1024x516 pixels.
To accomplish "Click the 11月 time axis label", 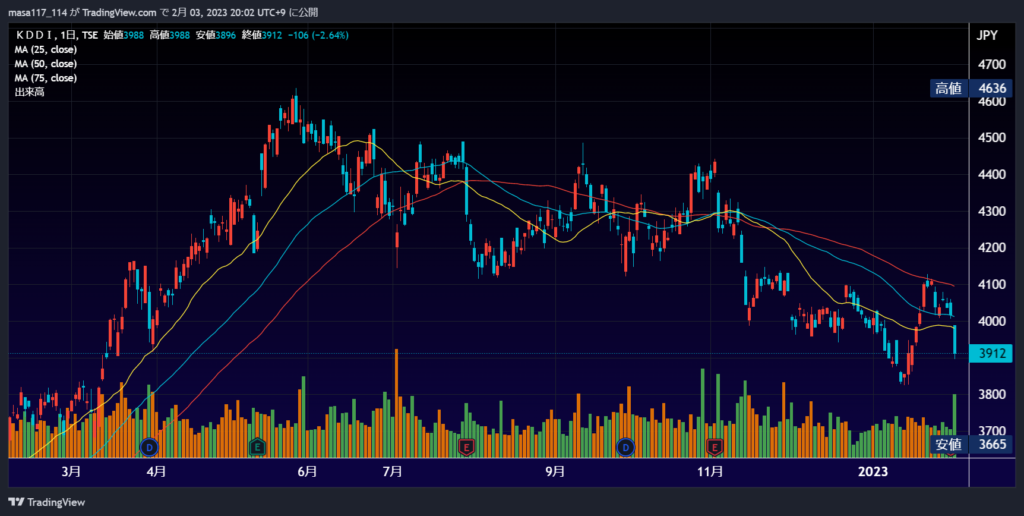I will (x=710, y=472).
